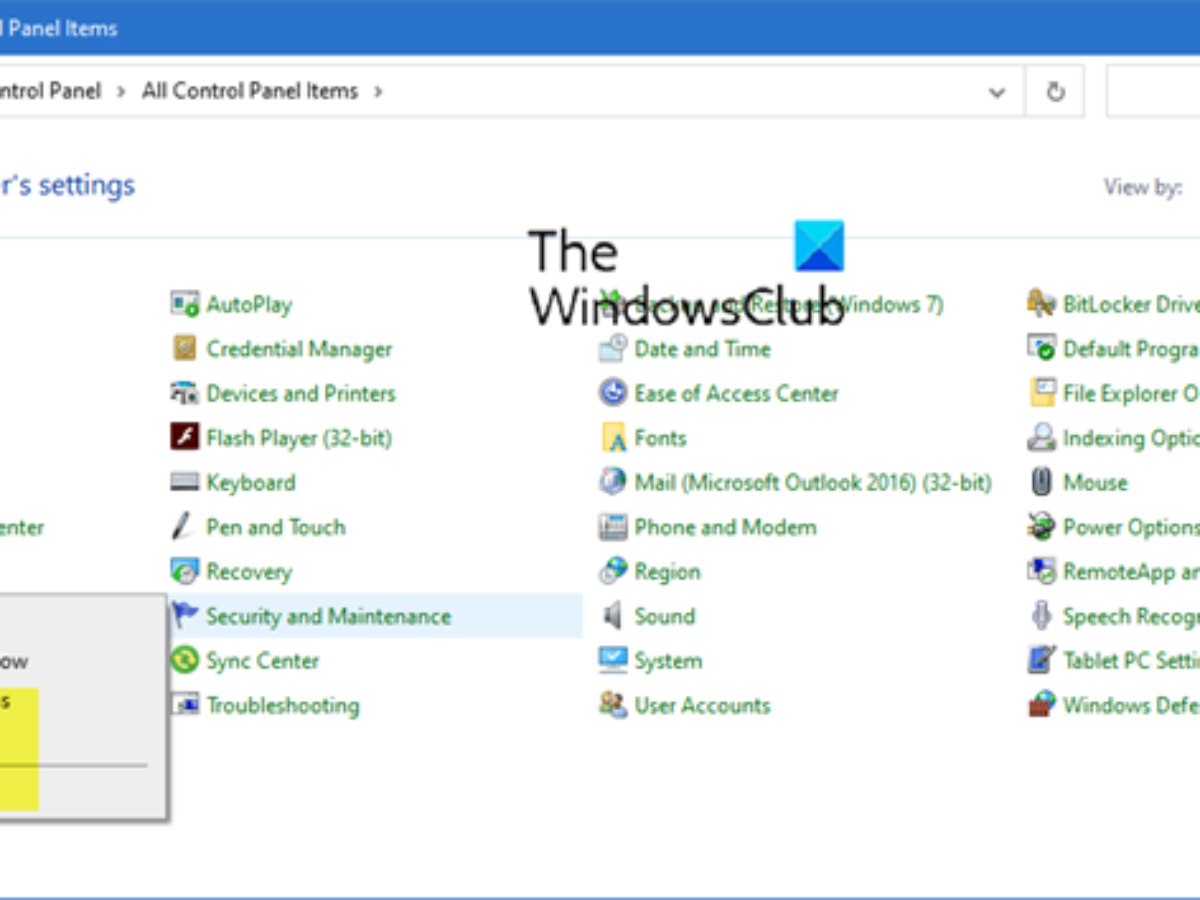
Task: Click the Mouse icon
Action: tap(1041, 482)
